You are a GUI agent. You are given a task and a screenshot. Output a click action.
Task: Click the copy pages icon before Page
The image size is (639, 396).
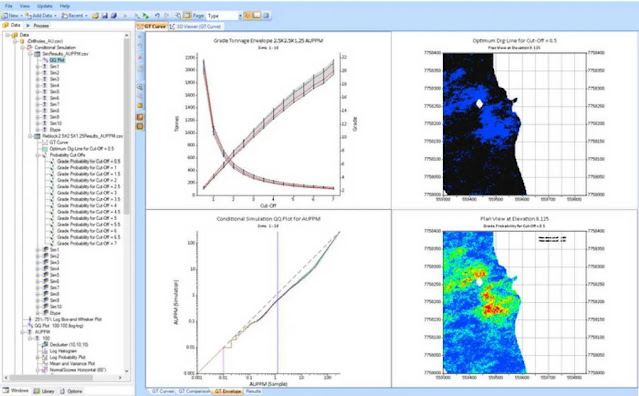coord(178,15)
